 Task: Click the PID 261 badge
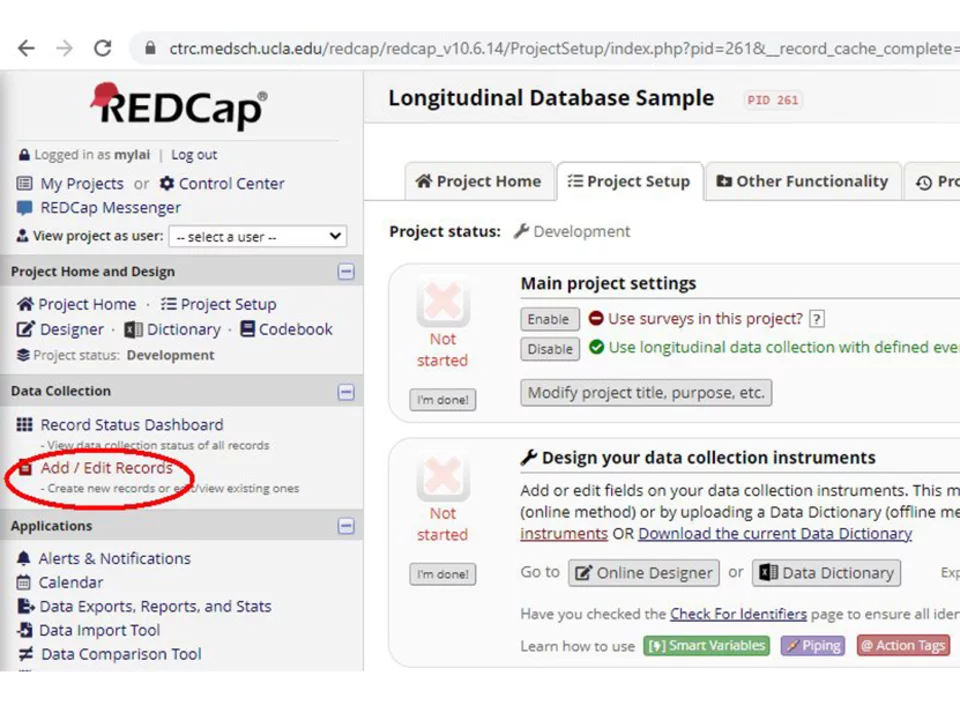773,100
